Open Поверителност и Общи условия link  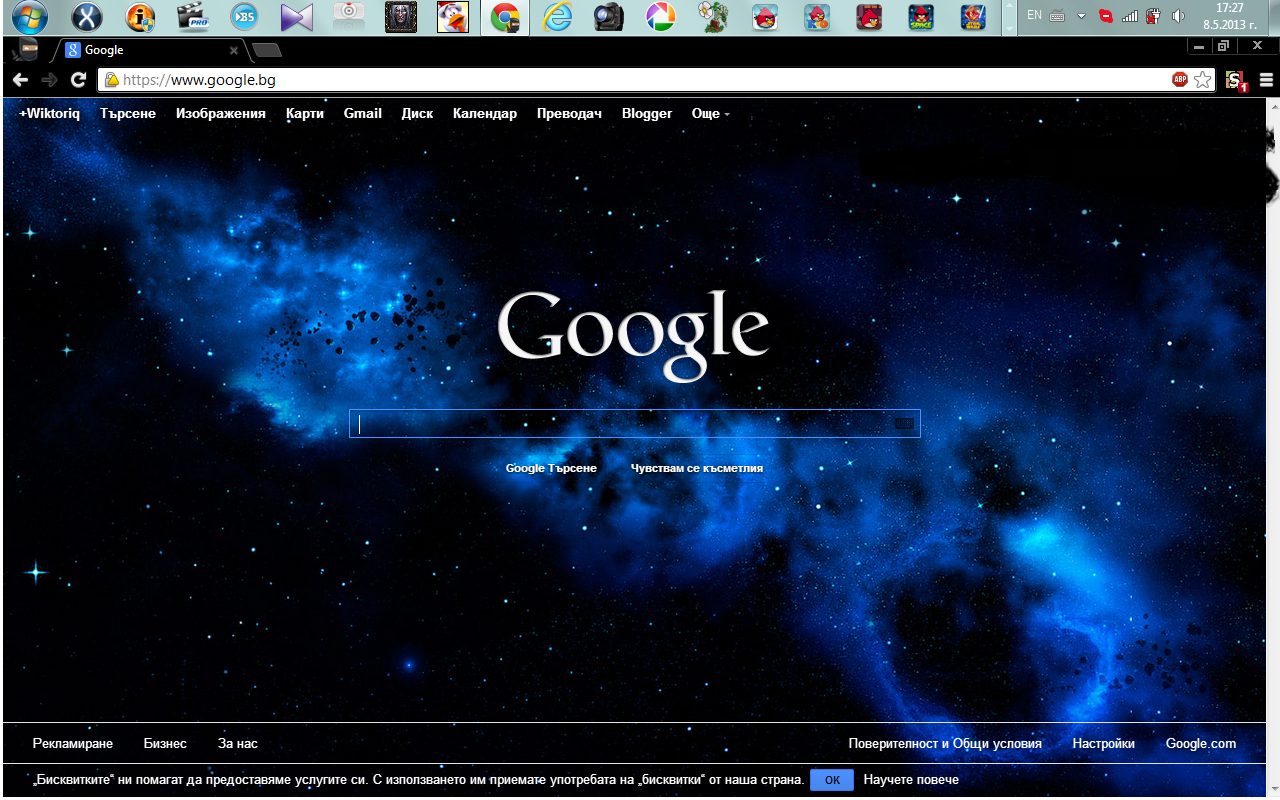[x=945, y=744]
